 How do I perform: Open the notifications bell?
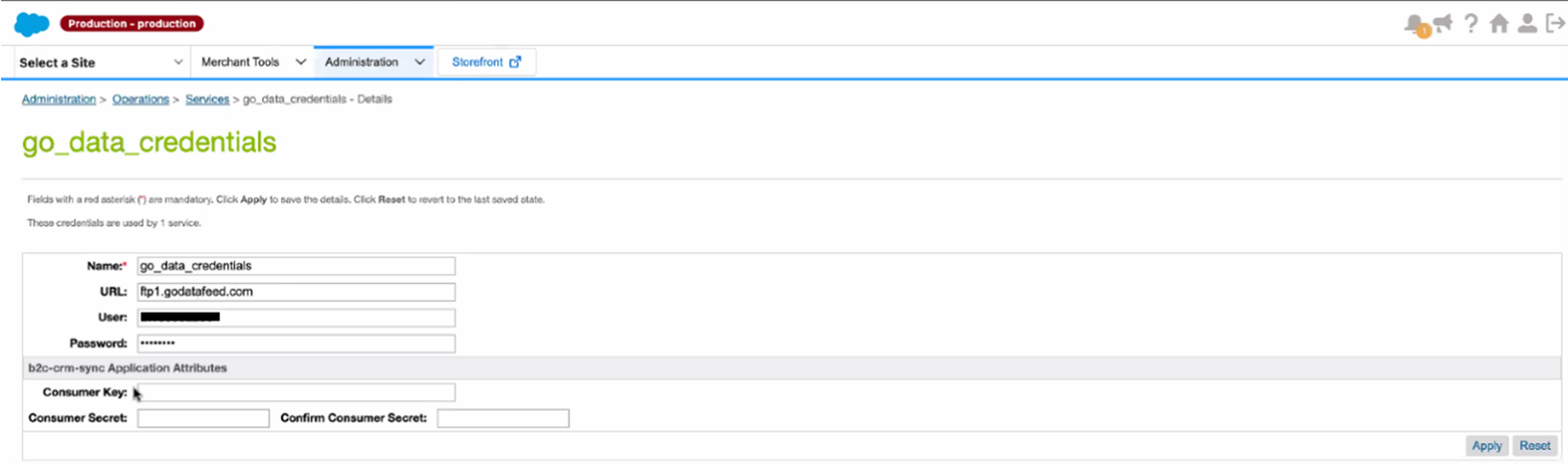[1414, 24]
